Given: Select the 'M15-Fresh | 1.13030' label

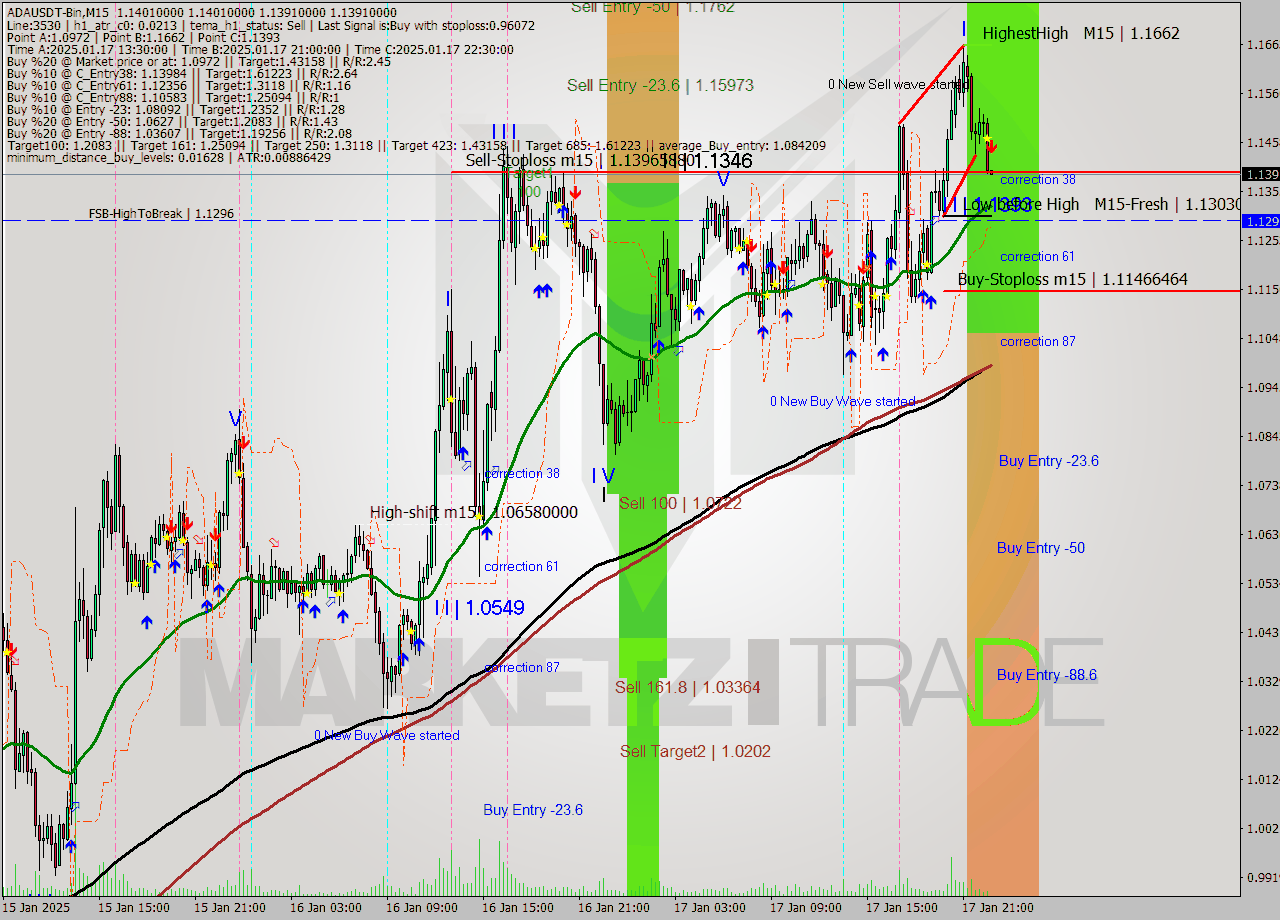Looking at the screenshot, I should (x=1168, y=204).
